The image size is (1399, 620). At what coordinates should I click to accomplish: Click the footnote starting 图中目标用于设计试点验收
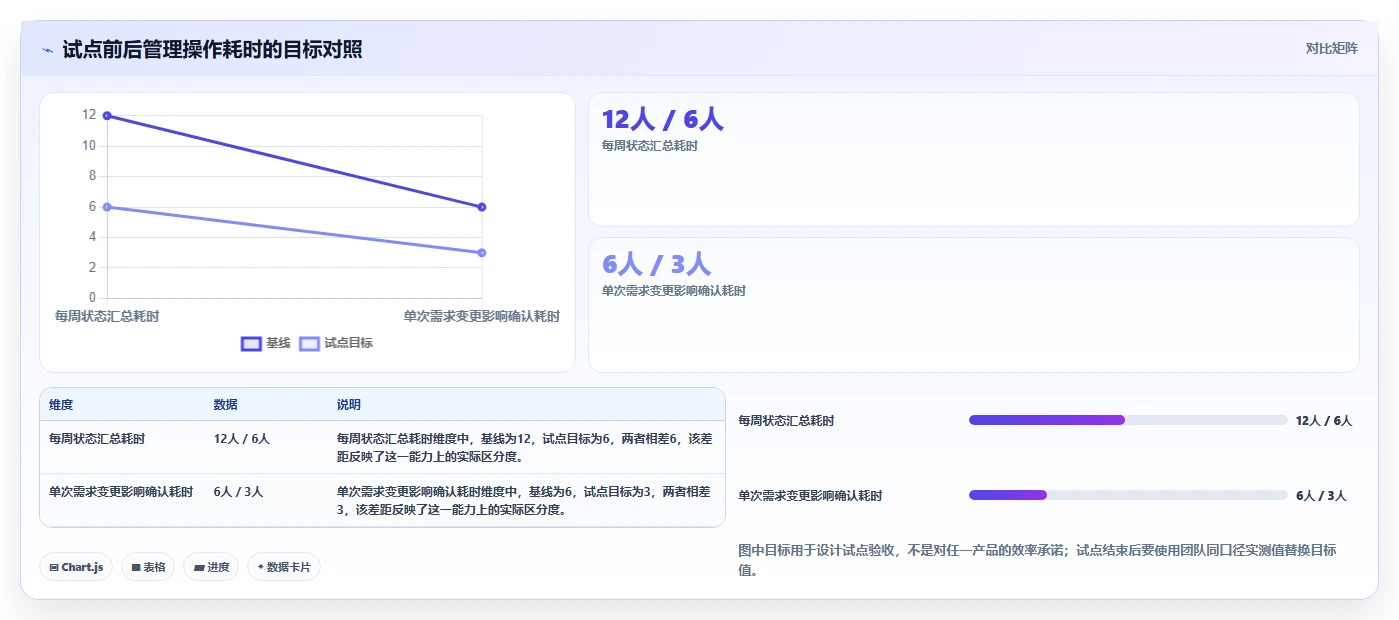point(1037,560)
